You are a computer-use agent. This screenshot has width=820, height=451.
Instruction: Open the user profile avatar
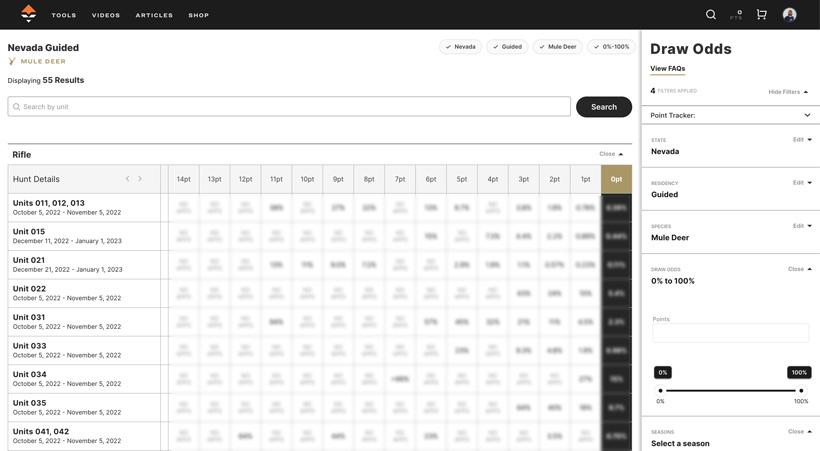(789, 15)
